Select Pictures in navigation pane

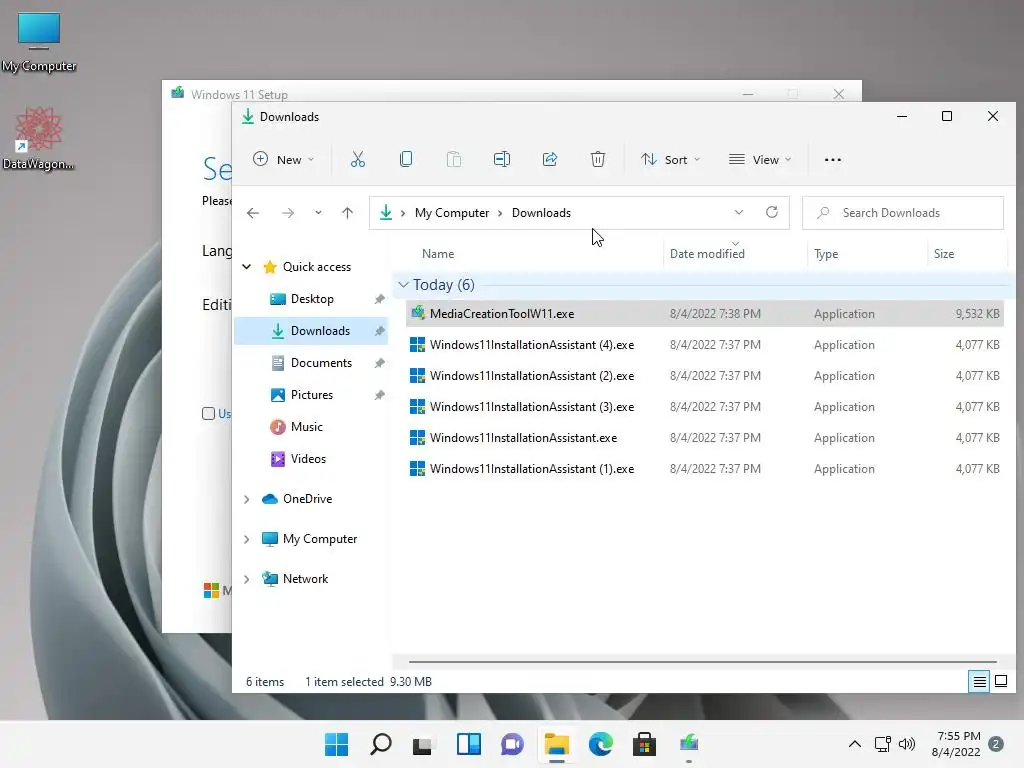pos(312,395)
